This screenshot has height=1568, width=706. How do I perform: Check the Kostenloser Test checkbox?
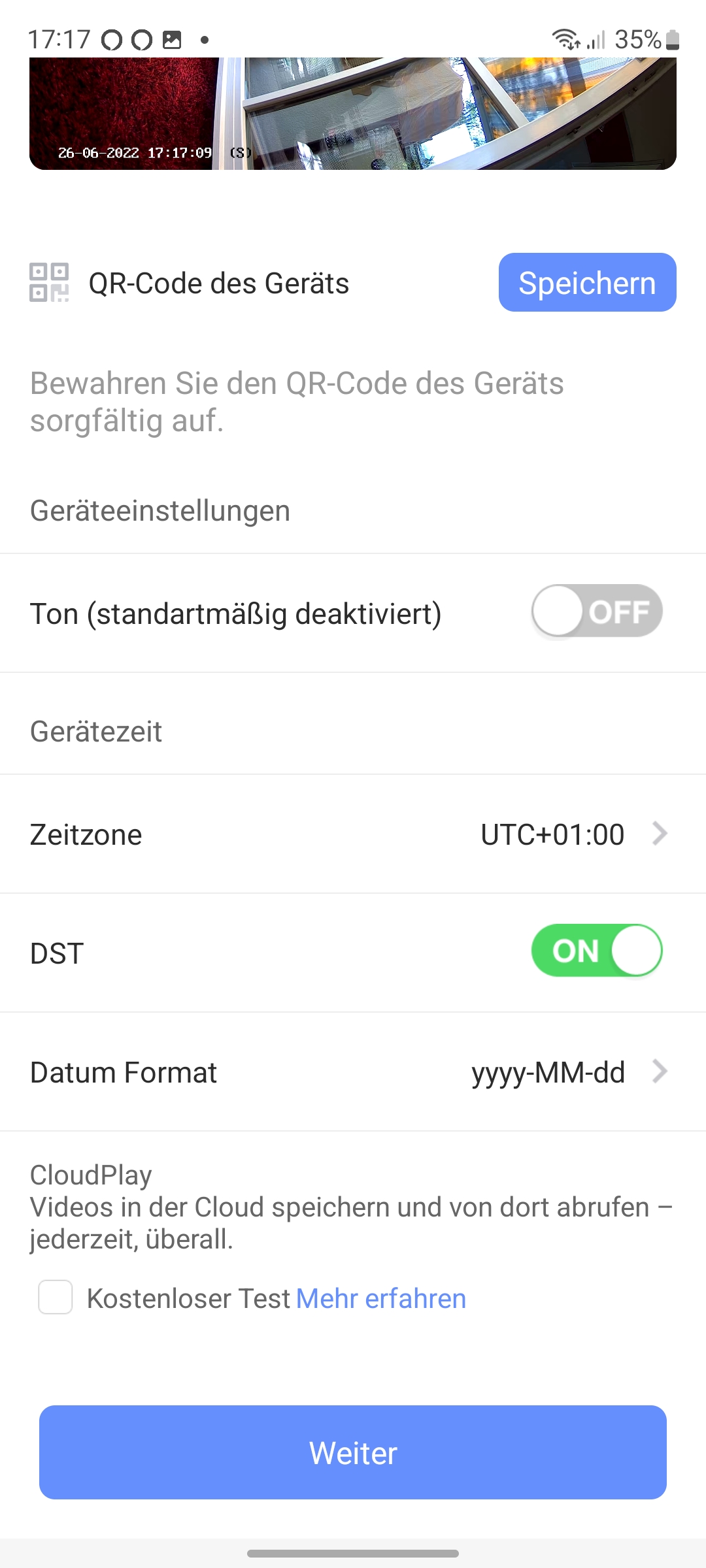56,1297
